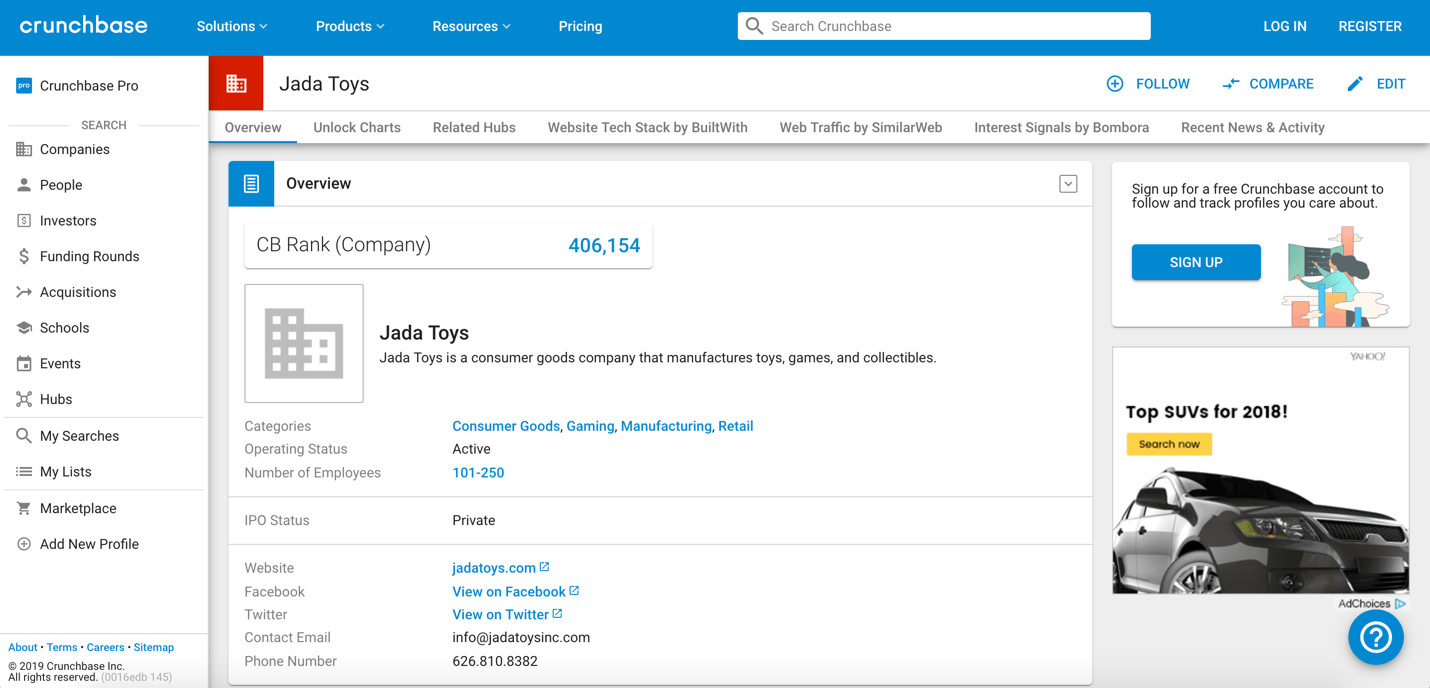Follow Jada Toys with the FOLLOW button
1430x688 pixels.
pyautogui.click(x=1148, y=84)
